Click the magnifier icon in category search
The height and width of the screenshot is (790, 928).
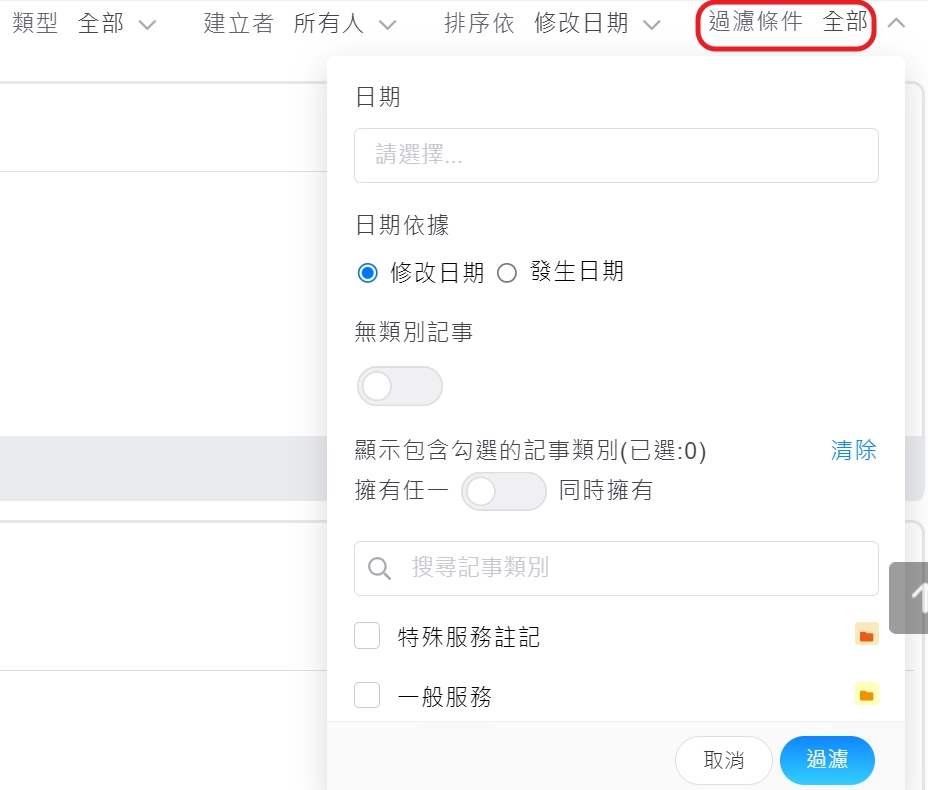click(380, 569)
